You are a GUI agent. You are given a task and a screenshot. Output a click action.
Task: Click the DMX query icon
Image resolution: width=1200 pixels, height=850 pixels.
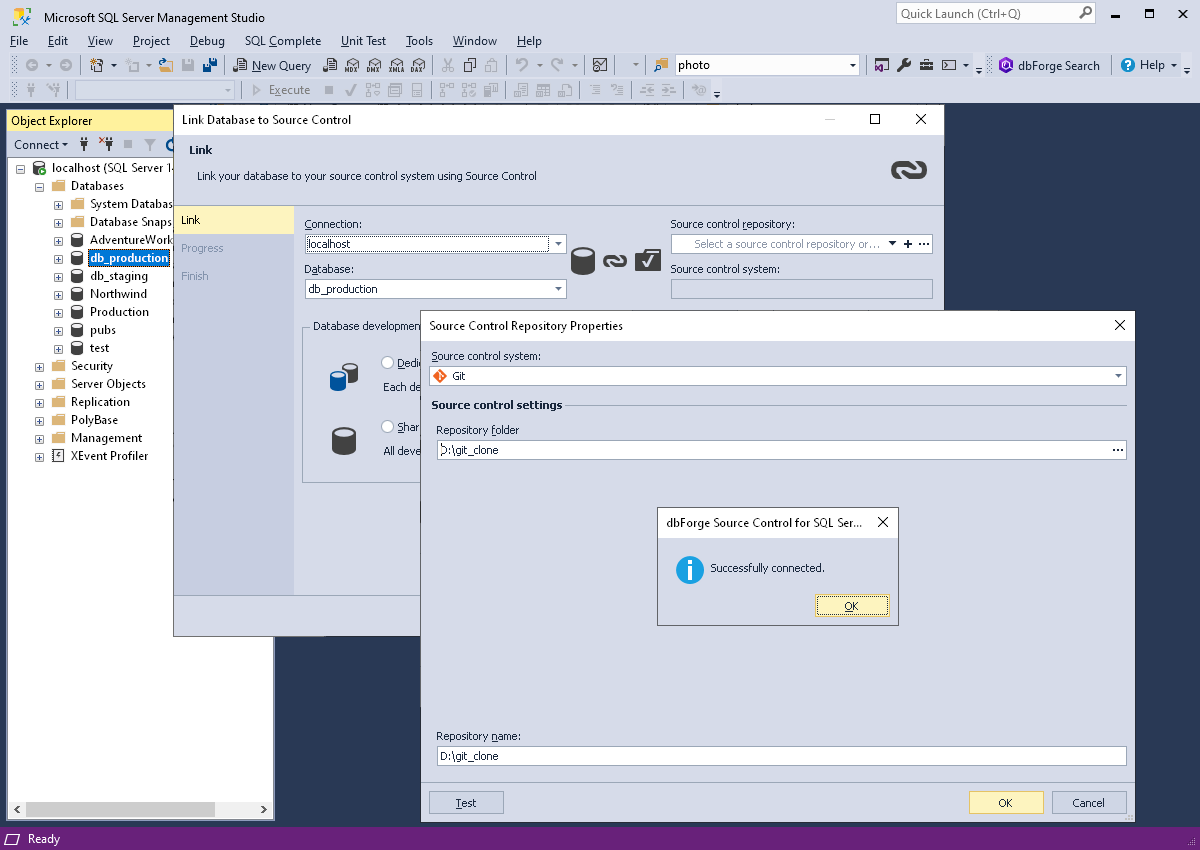373,65
